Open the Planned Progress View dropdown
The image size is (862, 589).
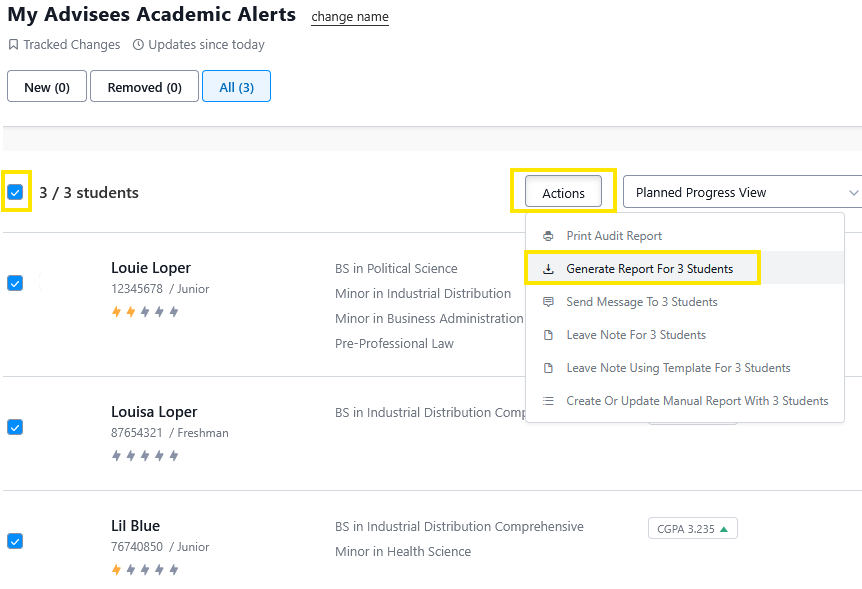pyautogui.click(x=742, y=192)
